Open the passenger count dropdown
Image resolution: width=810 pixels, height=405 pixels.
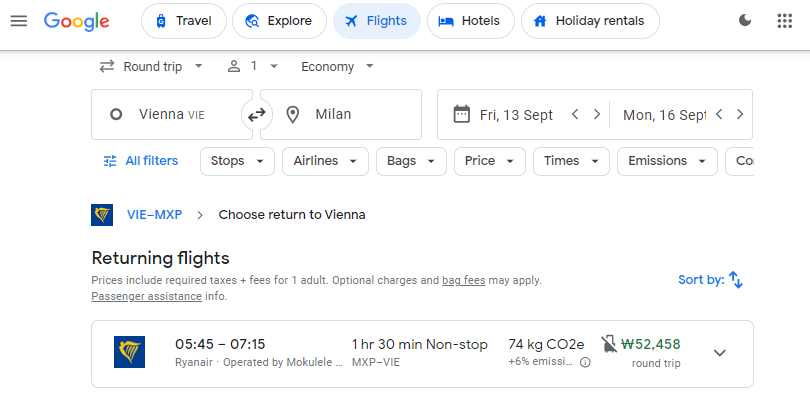coord(253,67)
